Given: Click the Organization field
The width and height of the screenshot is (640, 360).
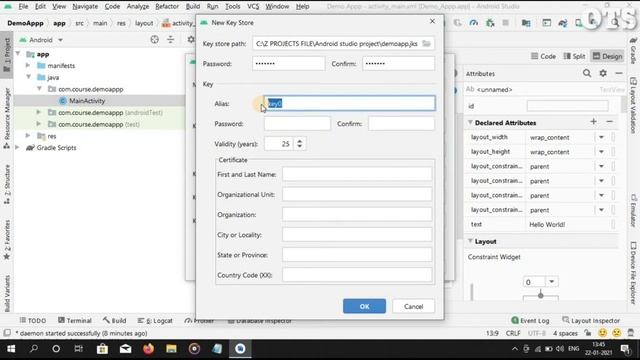Looking at the screenshot, I should tap(357, 214).
